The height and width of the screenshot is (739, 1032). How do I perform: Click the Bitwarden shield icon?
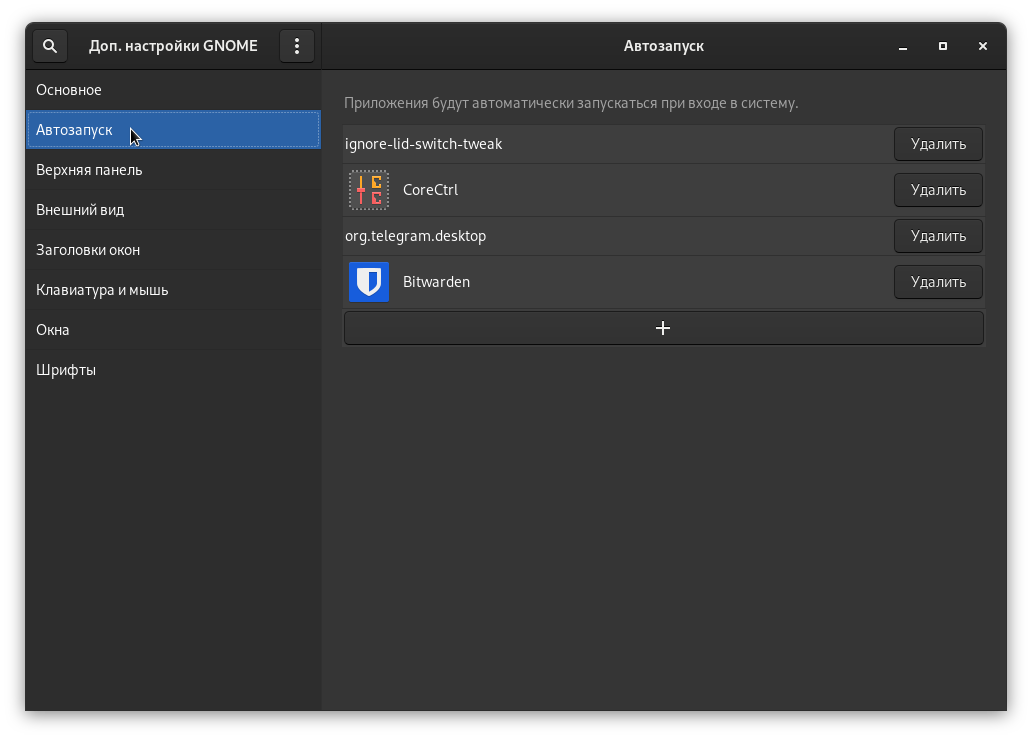(368, 282)
